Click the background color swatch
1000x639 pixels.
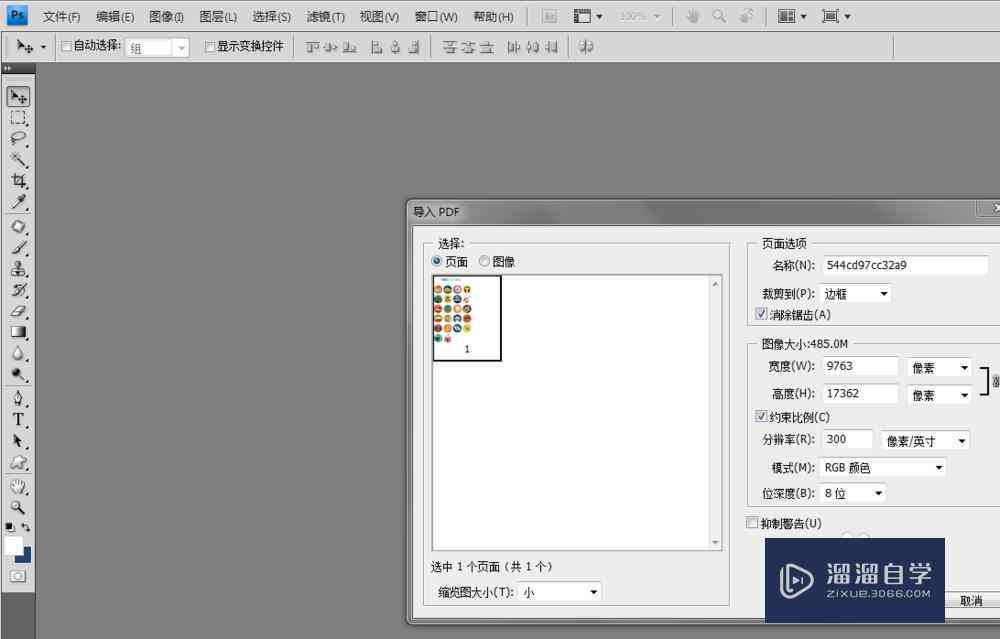[x=25, y=557]
